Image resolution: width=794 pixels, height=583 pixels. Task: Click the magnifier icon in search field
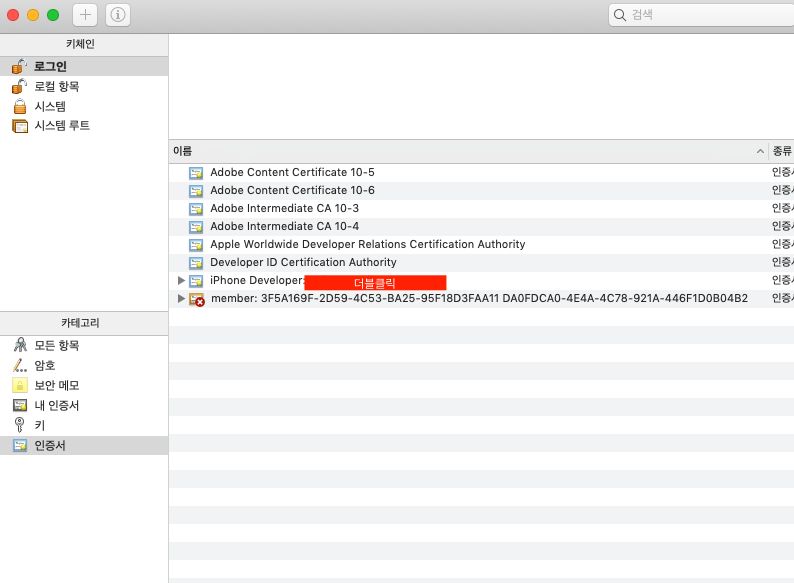tap(620, 15)
